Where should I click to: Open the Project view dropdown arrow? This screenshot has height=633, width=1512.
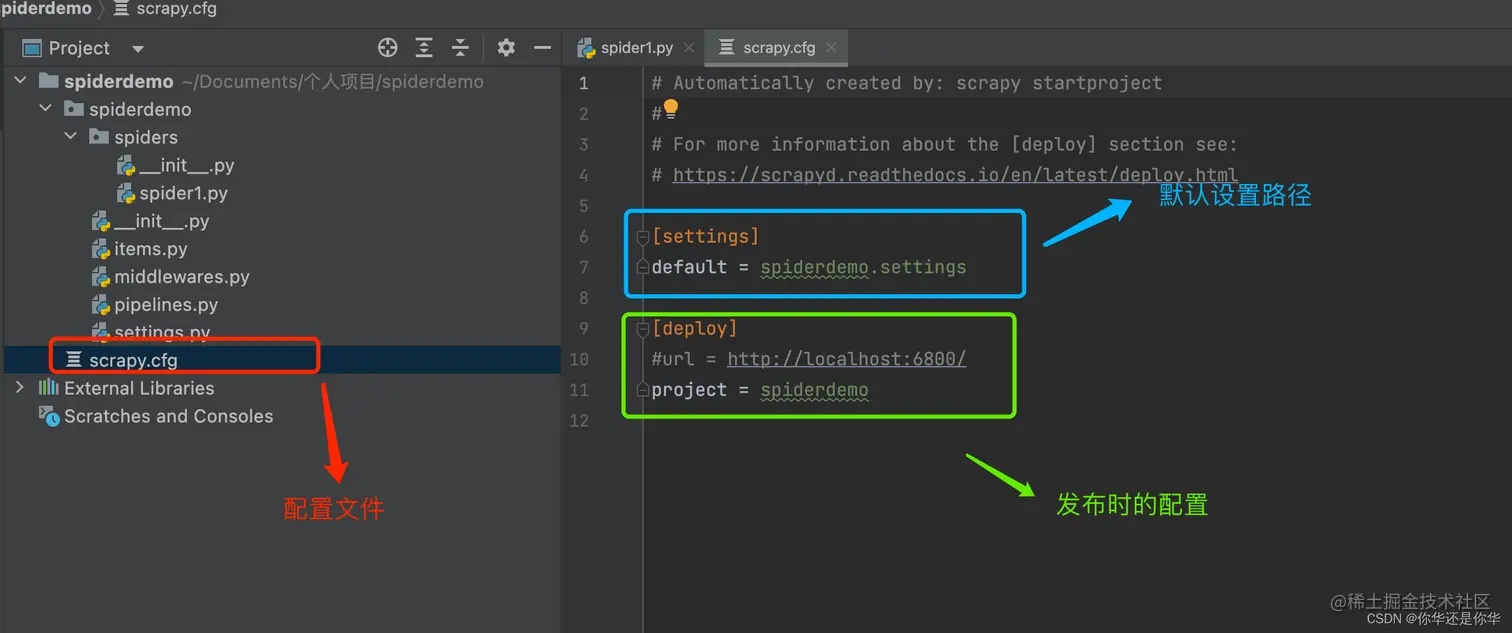(x=138, y=48)
